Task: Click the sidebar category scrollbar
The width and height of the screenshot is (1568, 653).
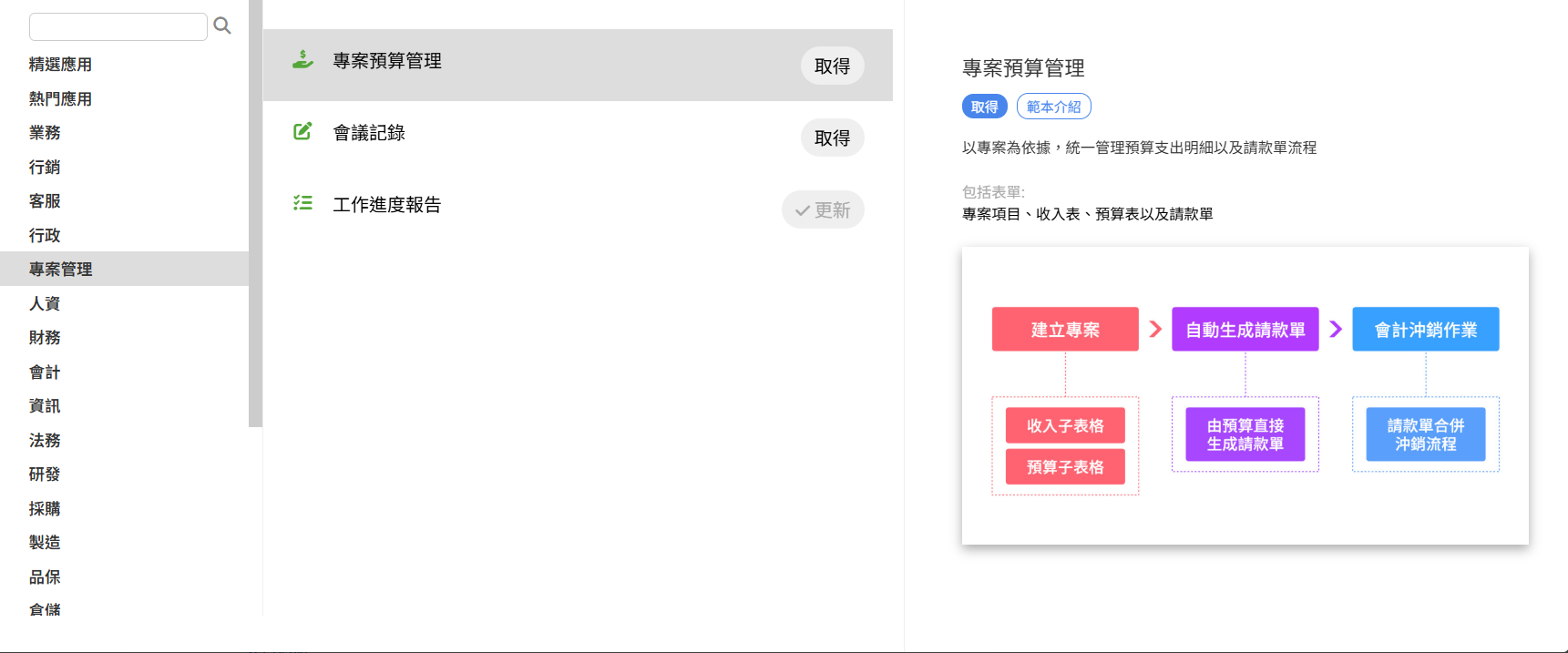Action: [x=255, y=213]
